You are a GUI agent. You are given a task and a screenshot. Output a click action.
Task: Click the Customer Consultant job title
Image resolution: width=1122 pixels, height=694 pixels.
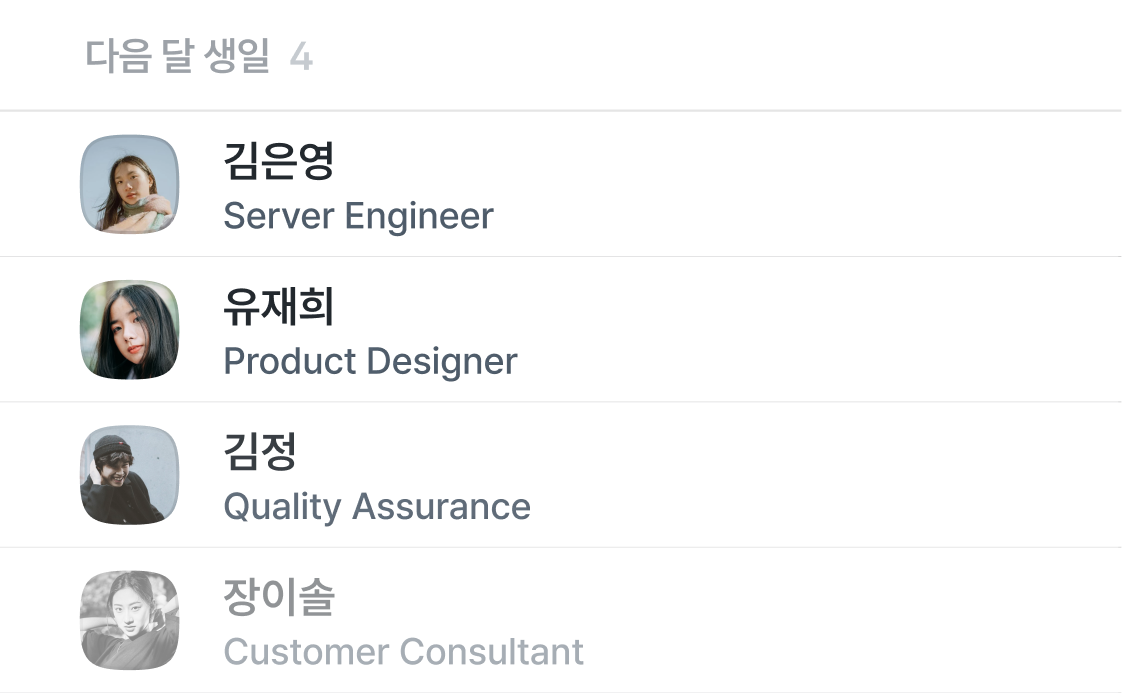(x=403, y=652)
